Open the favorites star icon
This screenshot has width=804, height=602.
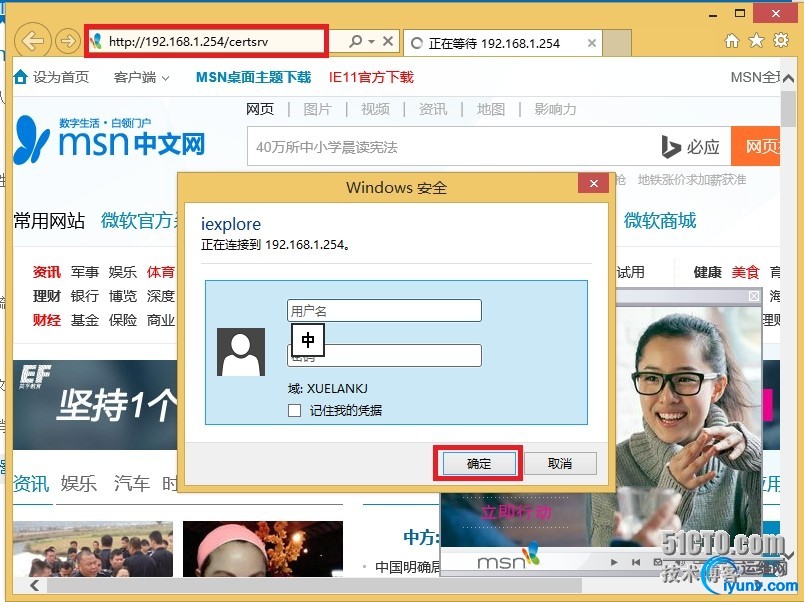pyautogui.click(x=756, y=41)
